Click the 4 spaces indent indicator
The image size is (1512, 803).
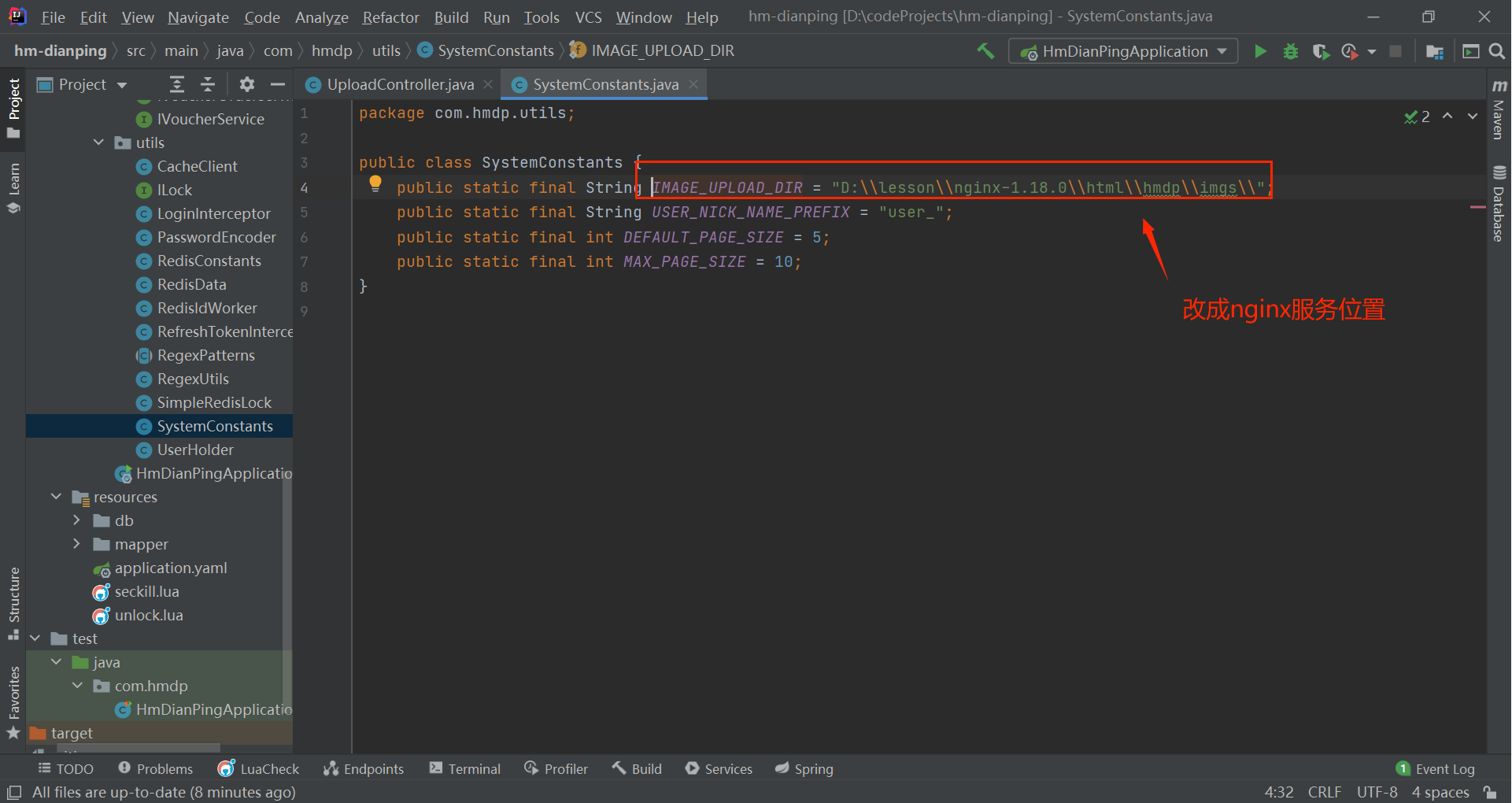pos(1440,792)
